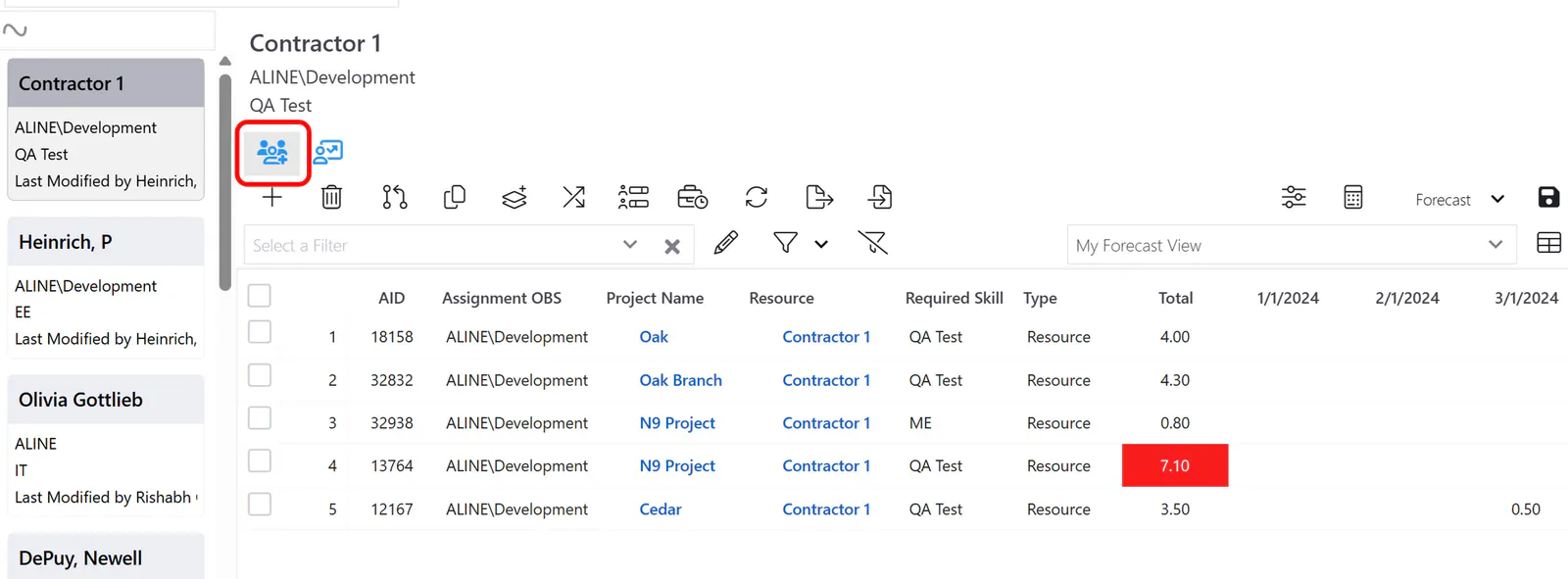Click Contractor 1 resource link in Cedar row
This screenshot has height=579, width=1568.
coord(826,509)
